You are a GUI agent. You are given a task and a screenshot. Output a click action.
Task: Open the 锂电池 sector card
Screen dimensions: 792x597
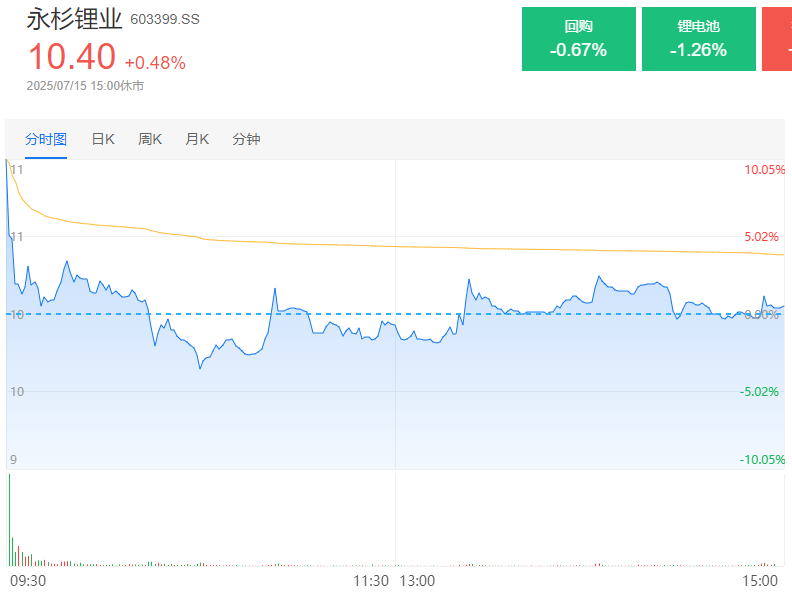tap(698, 39)
